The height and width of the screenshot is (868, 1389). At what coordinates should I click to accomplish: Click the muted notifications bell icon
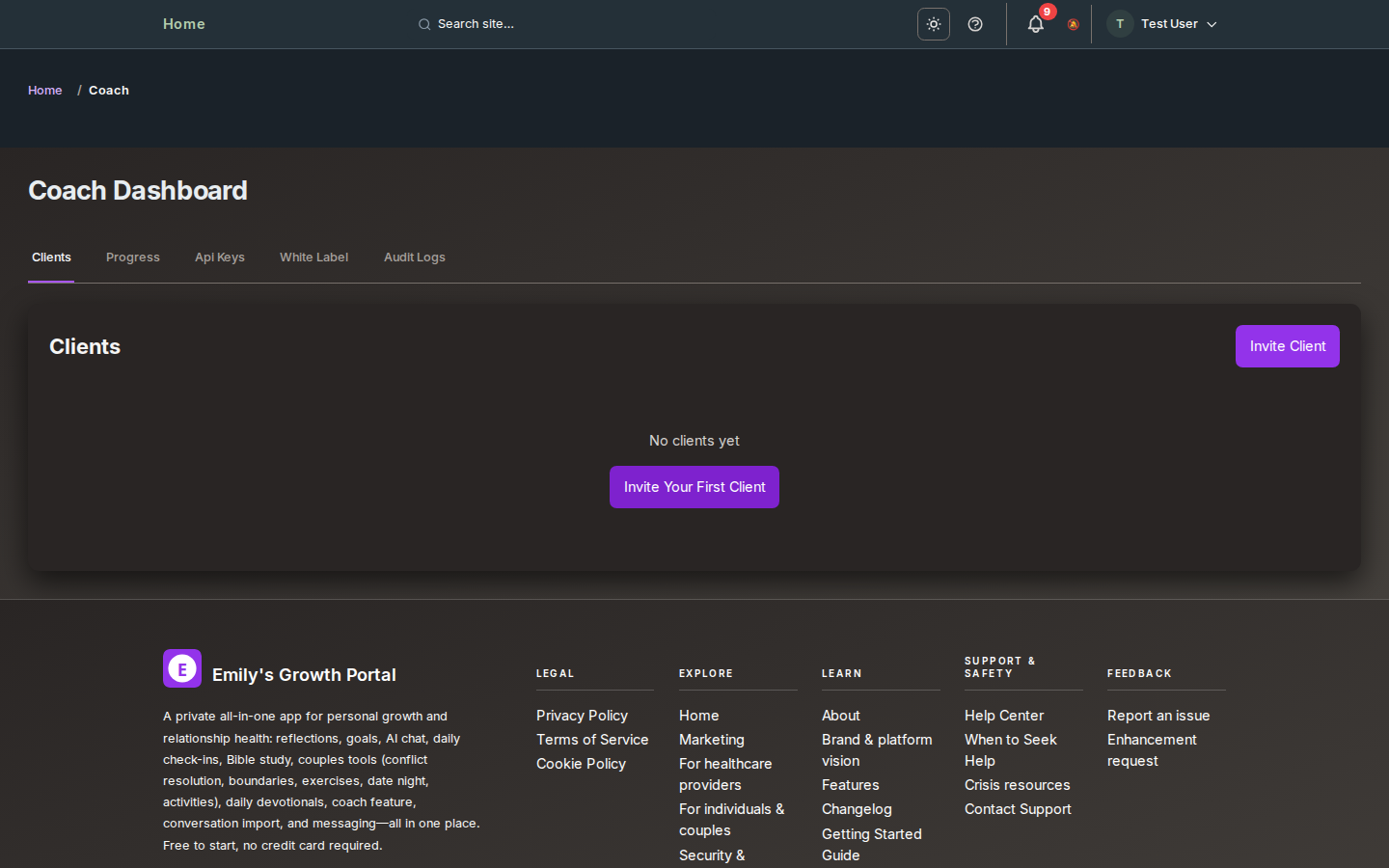coord(1073,25)
